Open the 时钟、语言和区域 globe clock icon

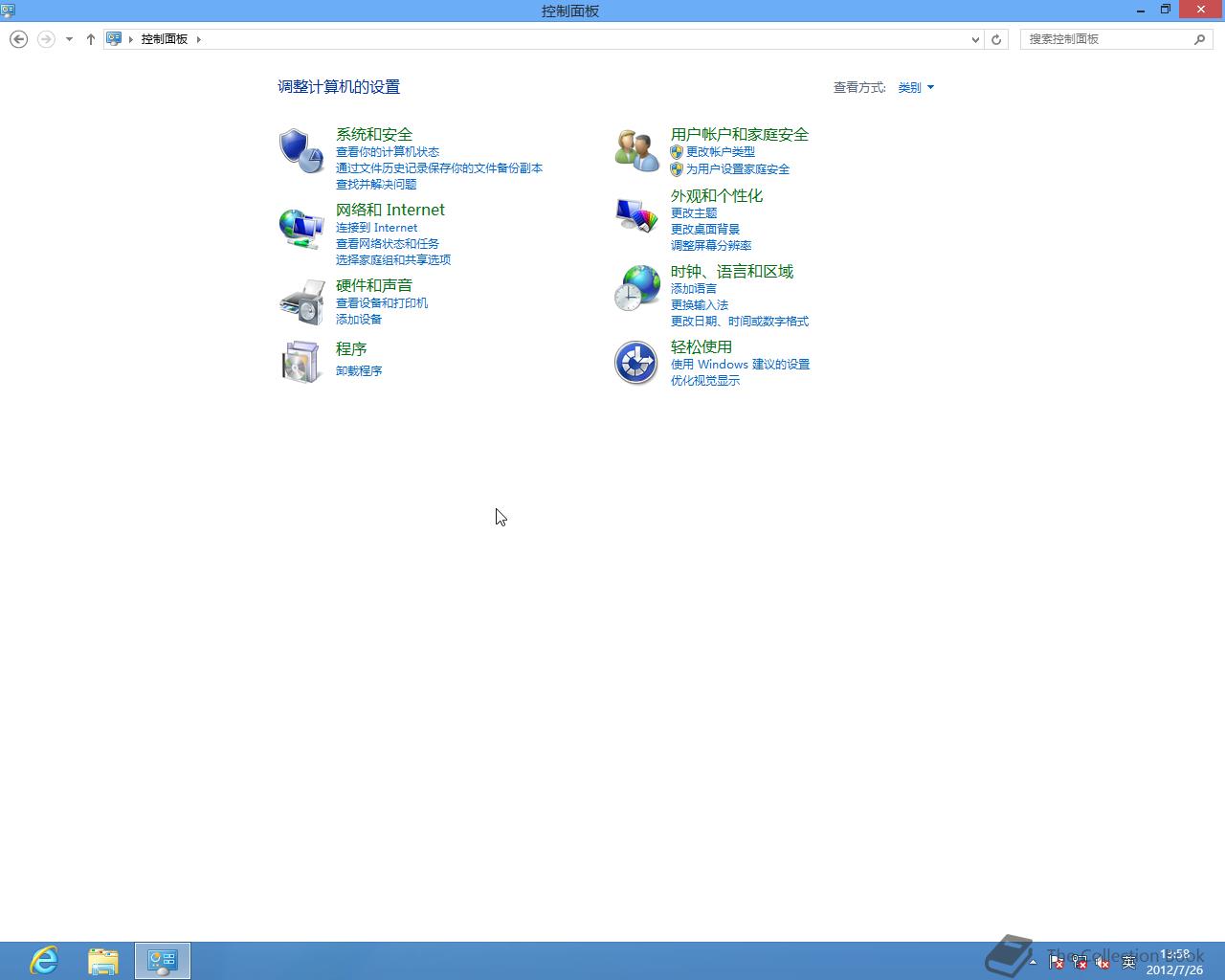pyautogui.click(x=636, y=288)
